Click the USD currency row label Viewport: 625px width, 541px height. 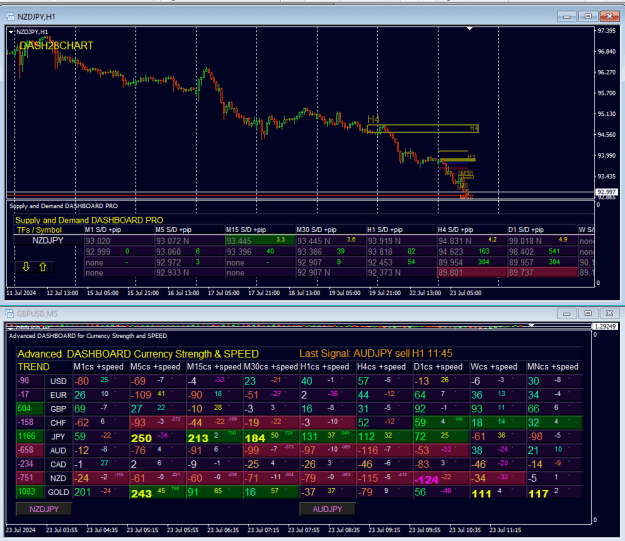pyautogui.click(x=58, y=381)
